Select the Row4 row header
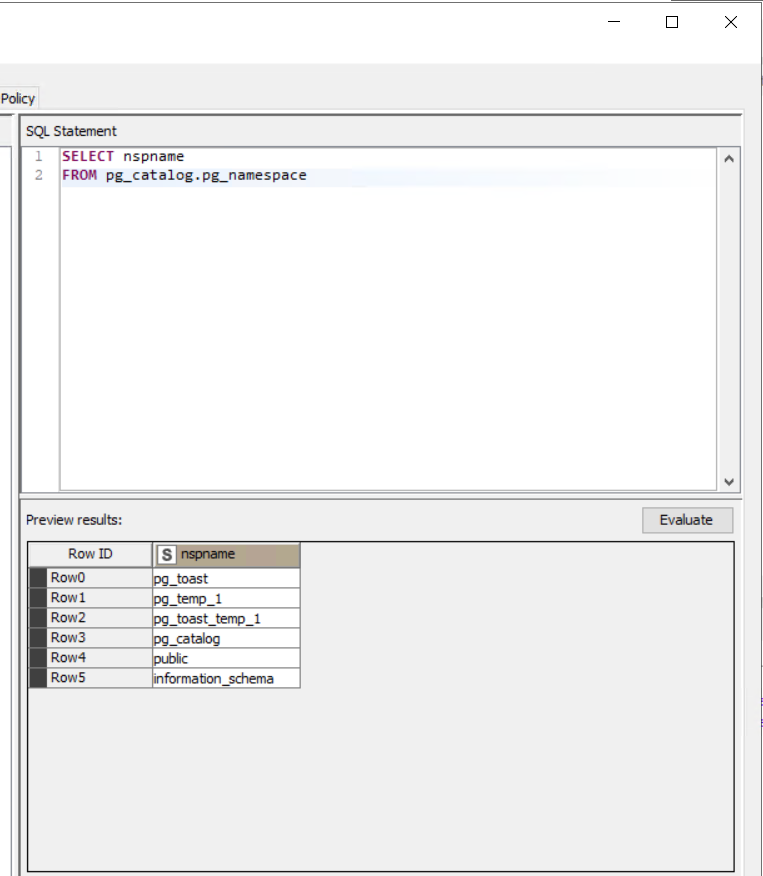Screen dimensions: 763x876 (x=90, y=658)
